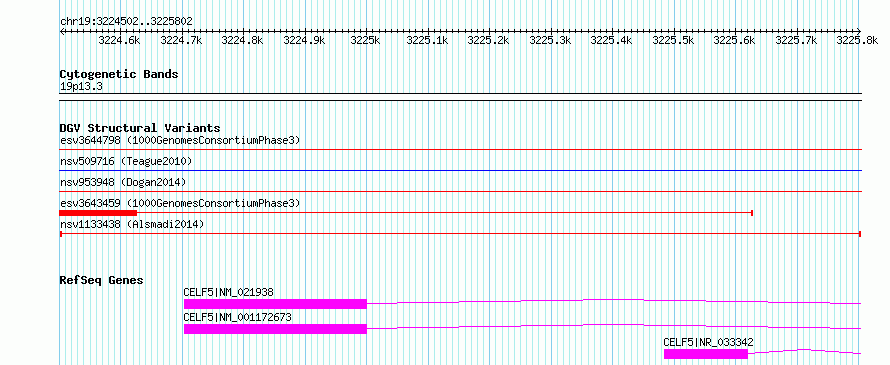Viewport: 890px width, 365px height.
Task: Click the 3224.8k ruler tick label
Action: [x=242, y=40]
